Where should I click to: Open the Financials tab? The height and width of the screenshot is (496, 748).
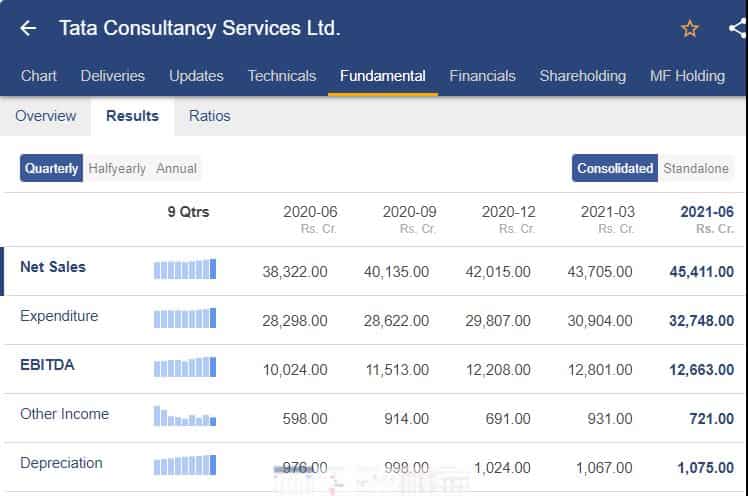(x=482, y=76)
